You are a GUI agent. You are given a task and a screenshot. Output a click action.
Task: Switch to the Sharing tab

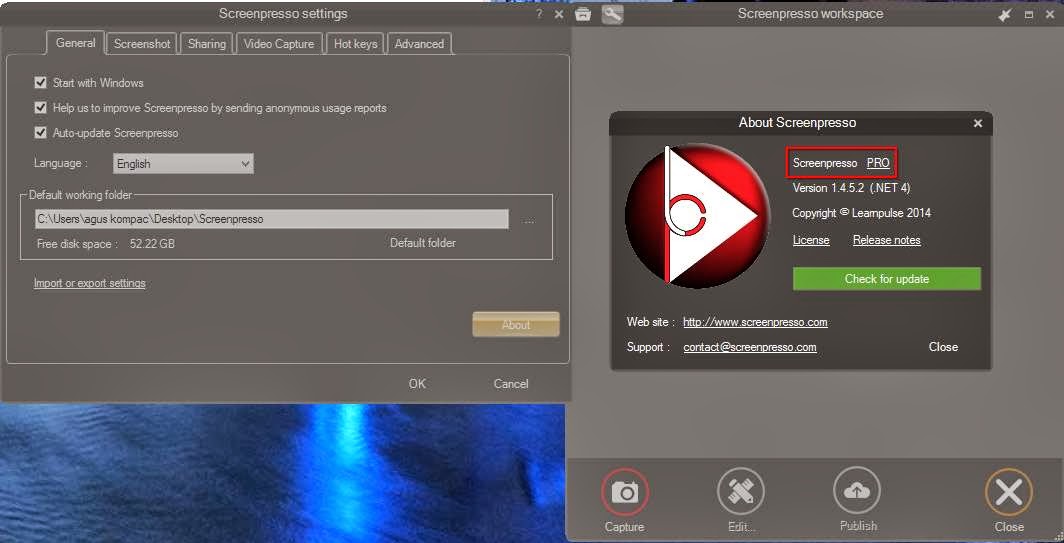point(206,44)
